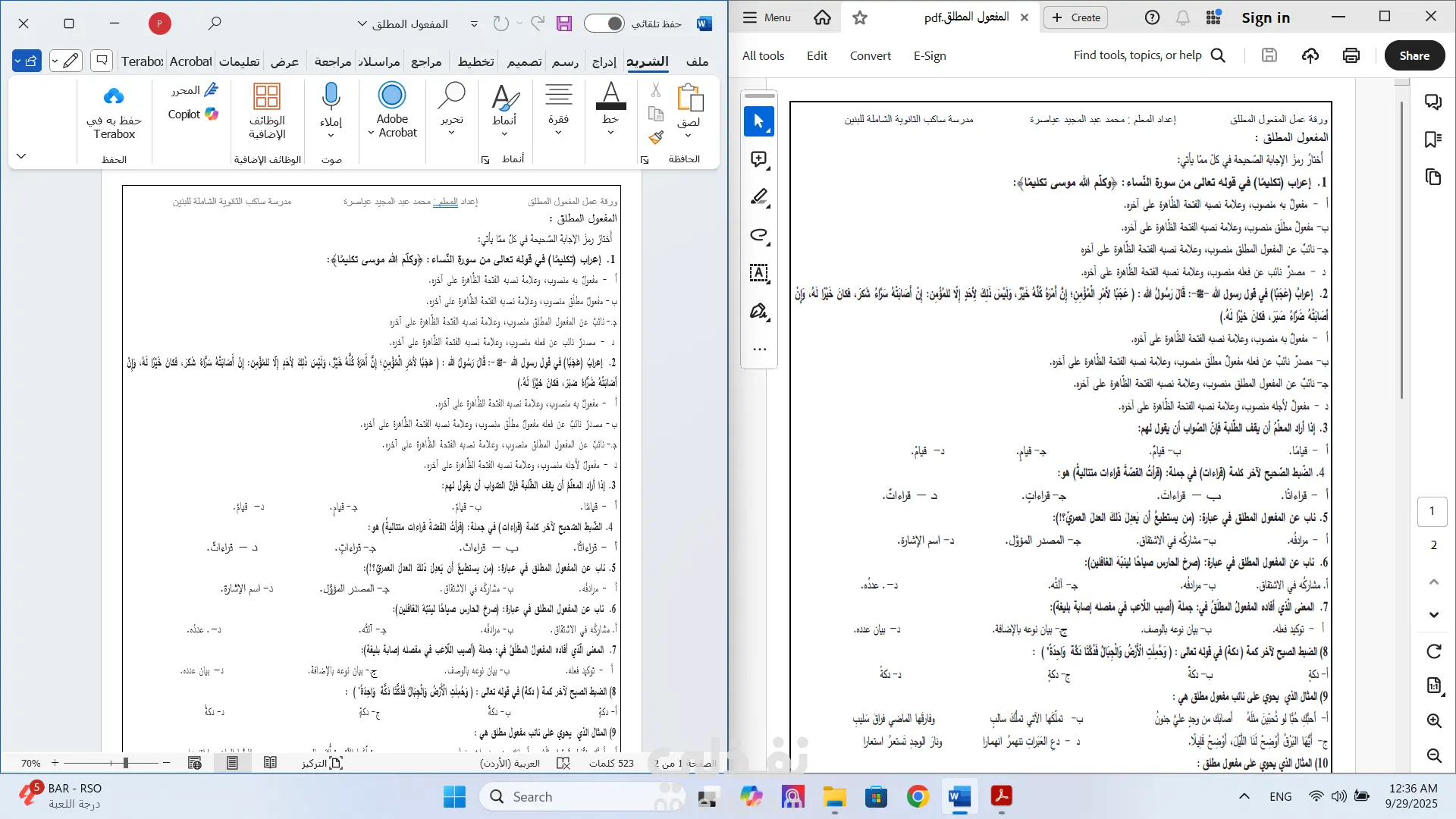The image size is (1456, 819).
Task: Star the PDF tab as favorite
Action: click(859, 17)
